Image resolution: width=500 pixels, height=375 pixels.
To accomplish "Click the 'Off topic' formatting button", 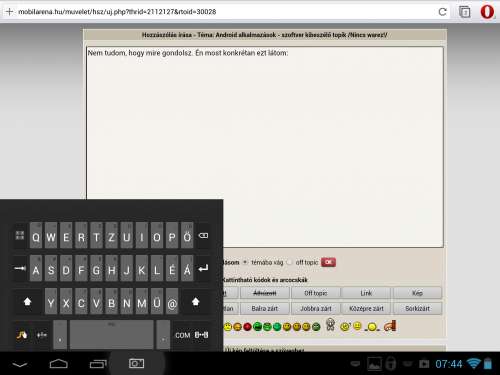I will 316,293.
